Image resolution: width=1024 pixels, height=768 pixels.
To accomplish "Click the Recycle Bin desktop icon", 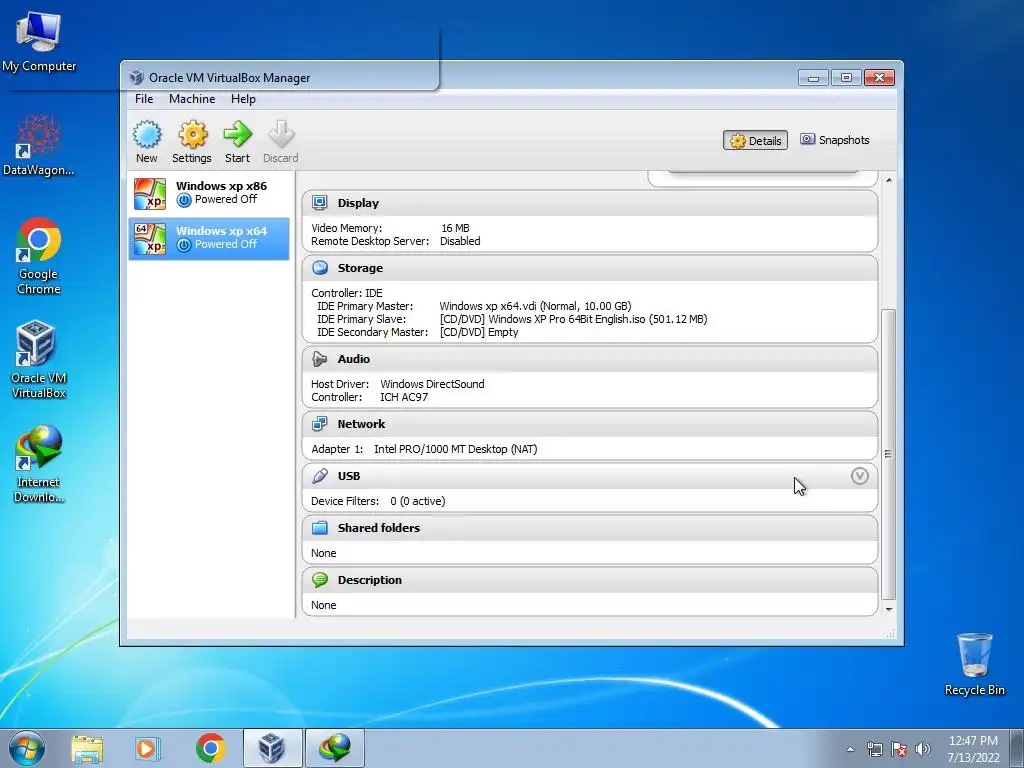I will (x=974, y=664).
